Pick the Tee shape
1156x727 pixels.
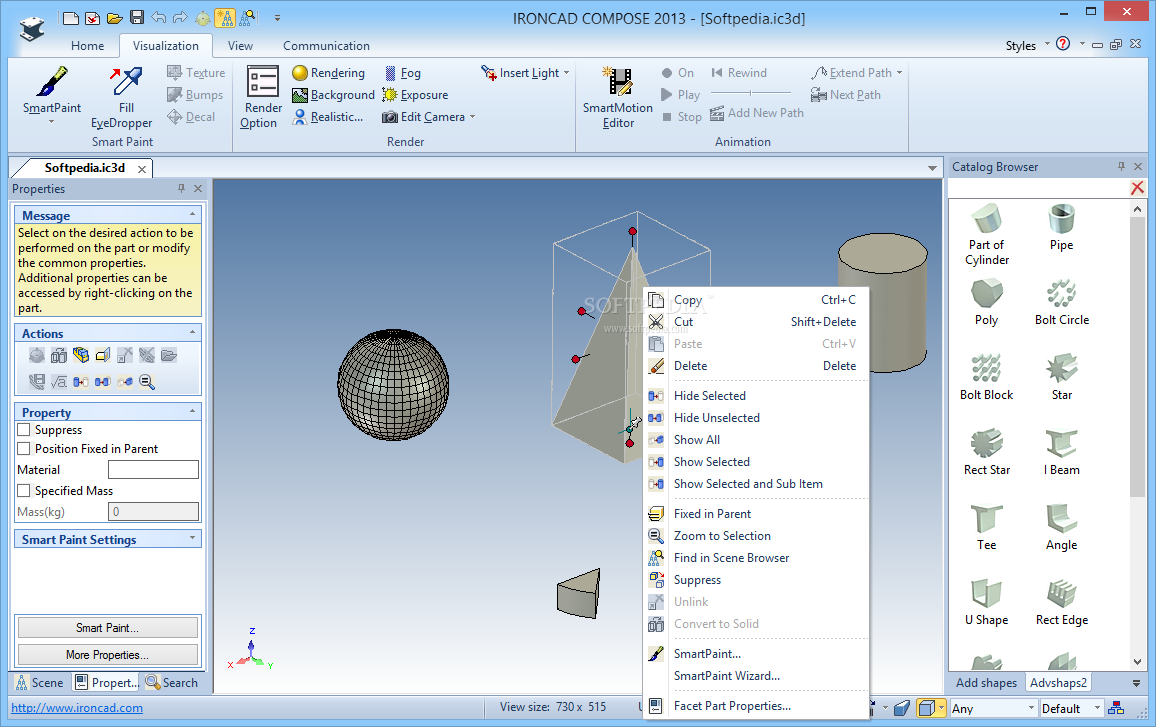click(x=986, y=528)
